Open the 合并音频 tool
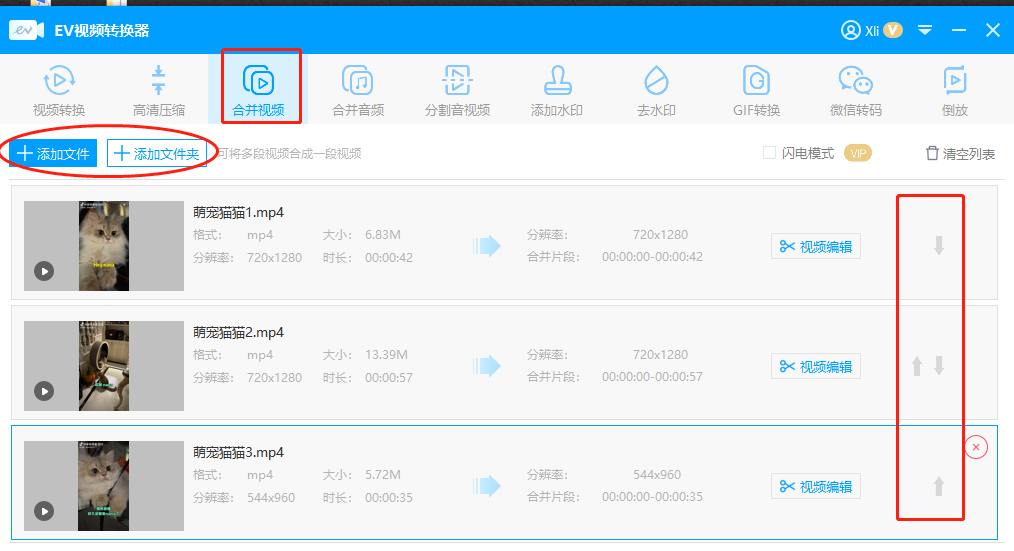1014x551 pixels. point(358,91)
